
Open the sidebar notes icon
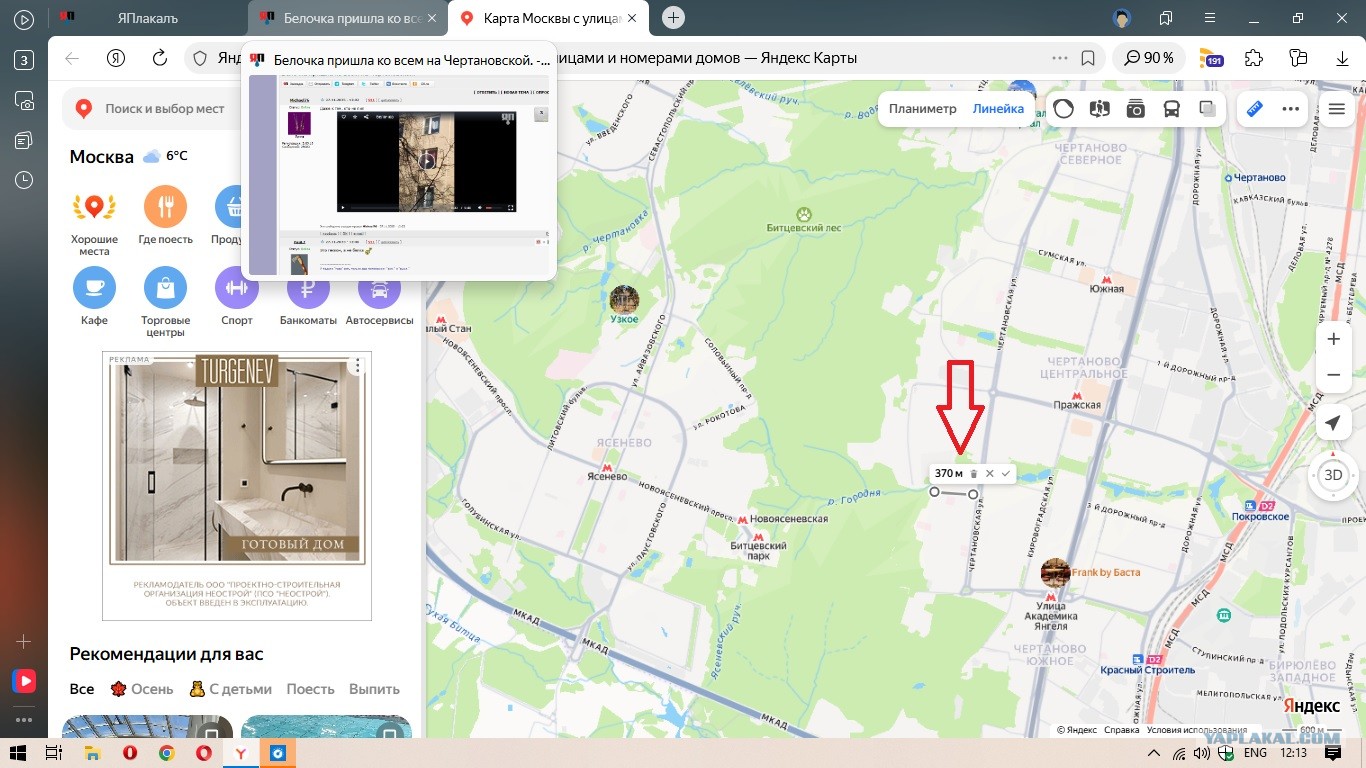pyautogui.click(x=24, y=140)
